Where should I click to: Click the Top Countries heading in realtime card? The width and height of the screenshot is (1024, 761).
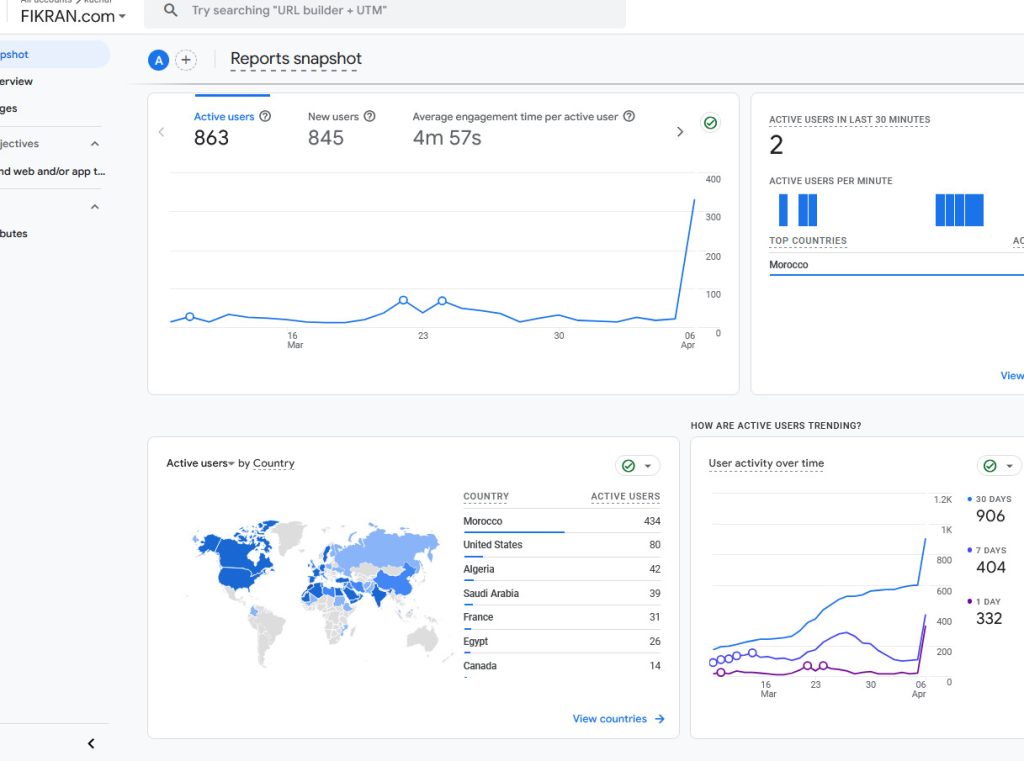coord(807,240)
